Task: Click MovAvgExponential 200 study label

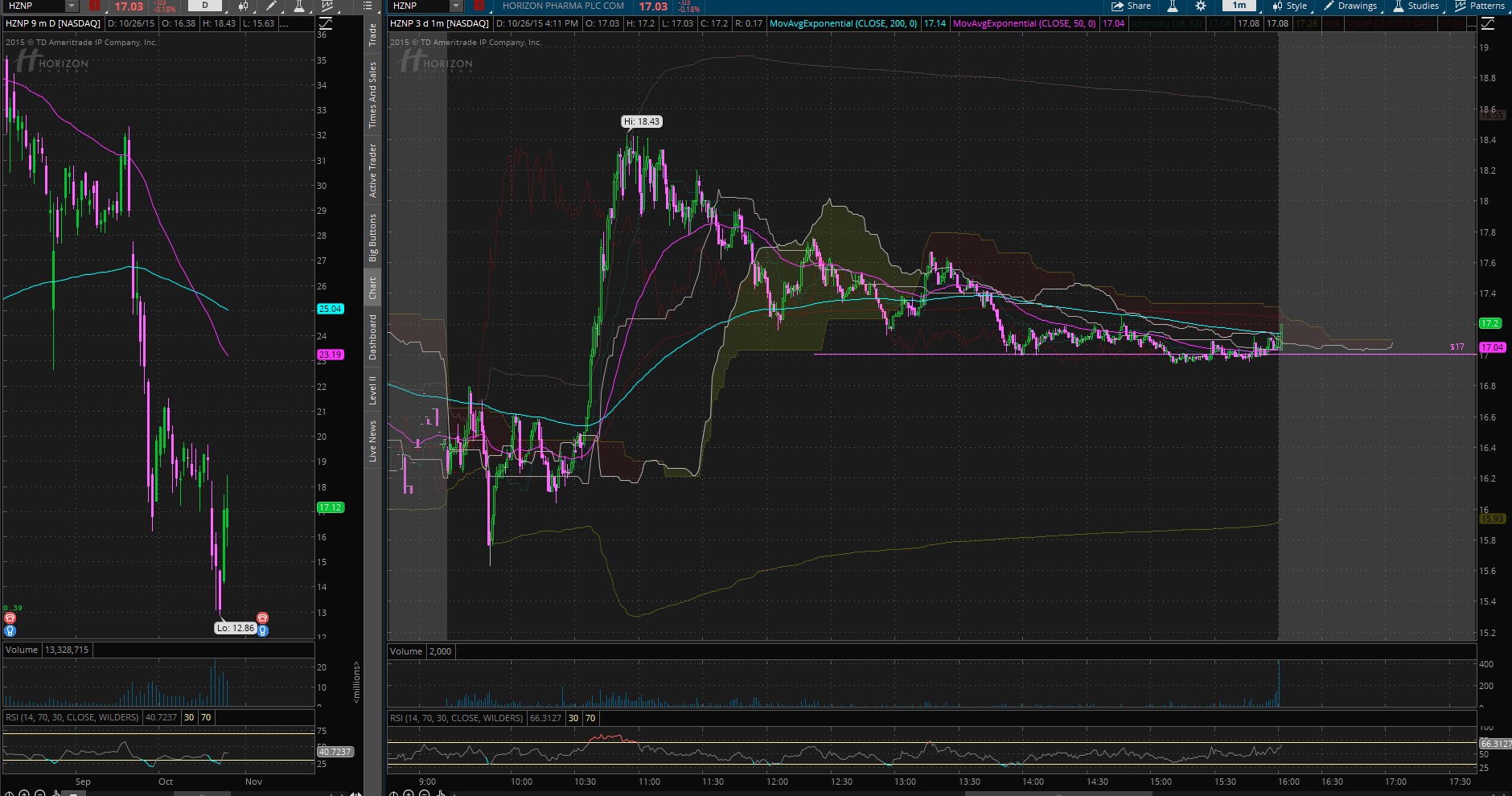Action: tap(843, 23)
